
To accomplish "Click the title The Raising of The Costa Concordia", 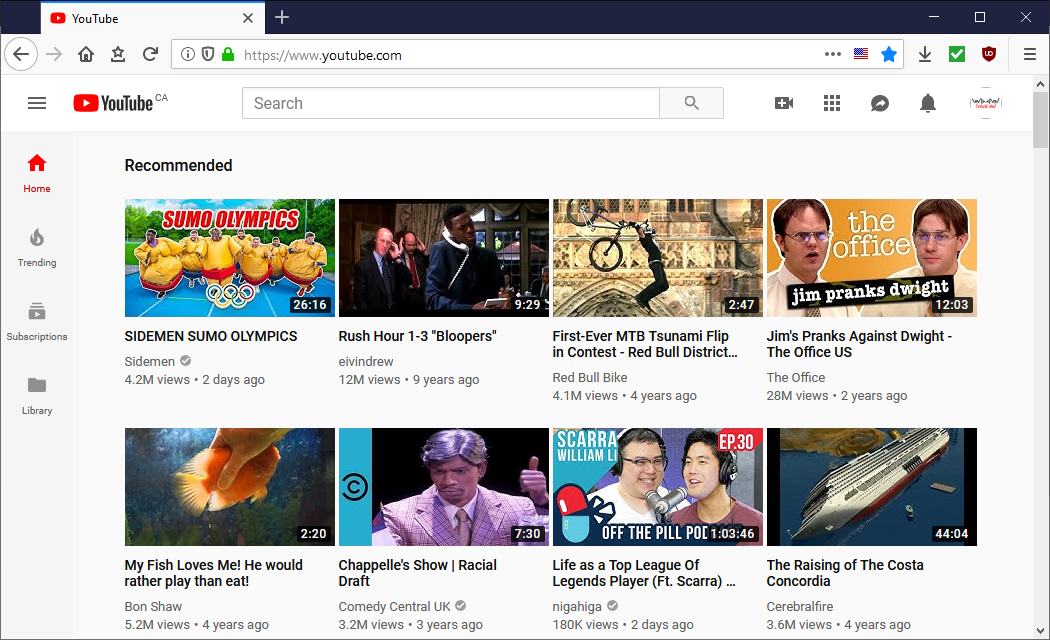I will 845,573.
